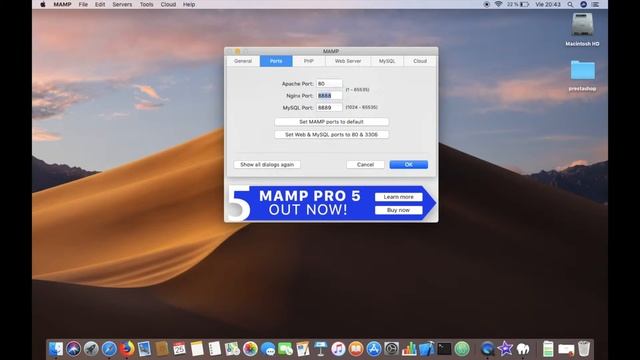This screenshot has height=360, width=640.
Task: Open Maps app in the Dock
Action: (x=232, y=349)
